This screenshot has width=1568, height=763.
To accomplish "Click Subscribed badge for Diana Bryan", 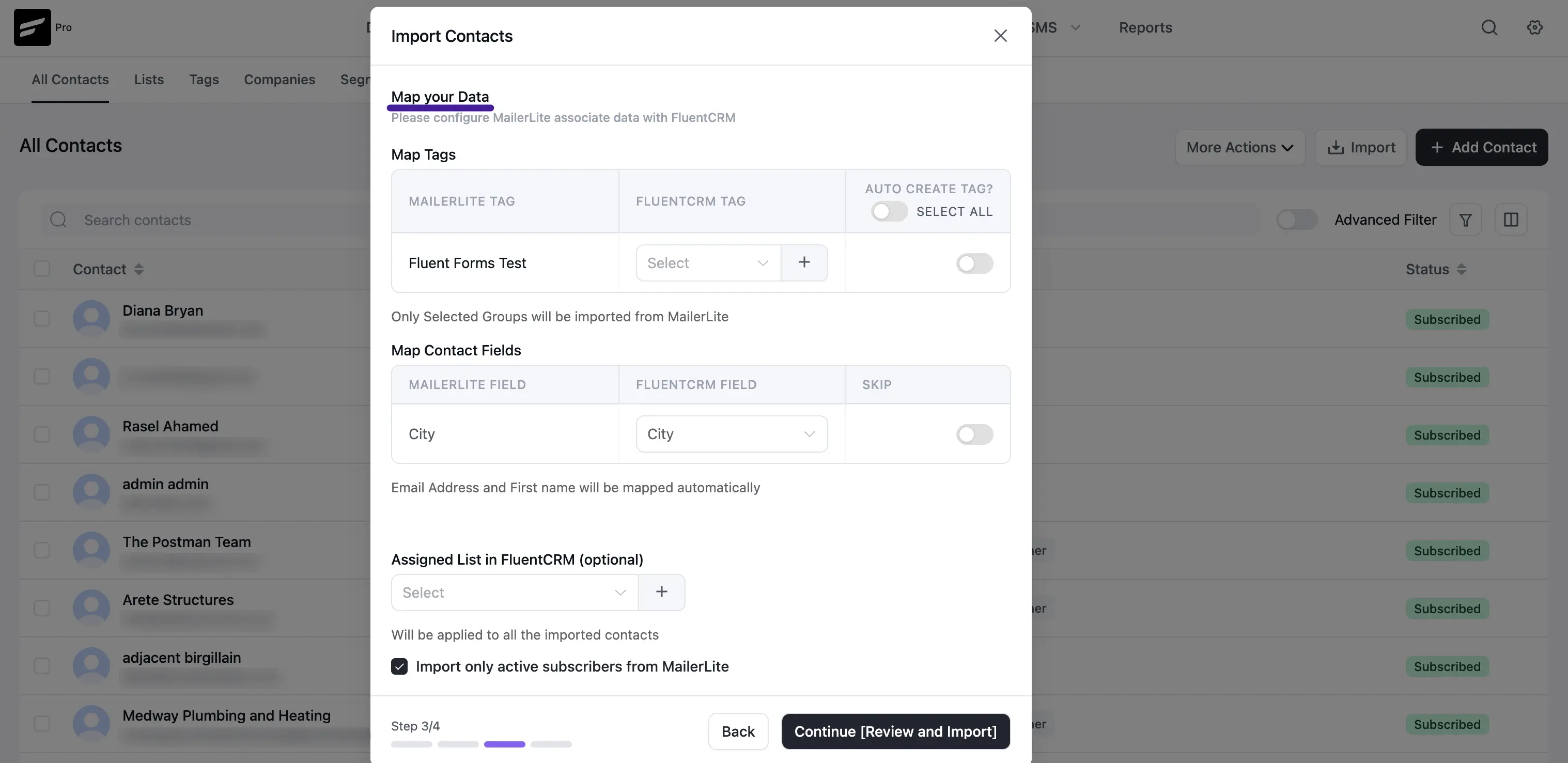I will click(1447, 319).
